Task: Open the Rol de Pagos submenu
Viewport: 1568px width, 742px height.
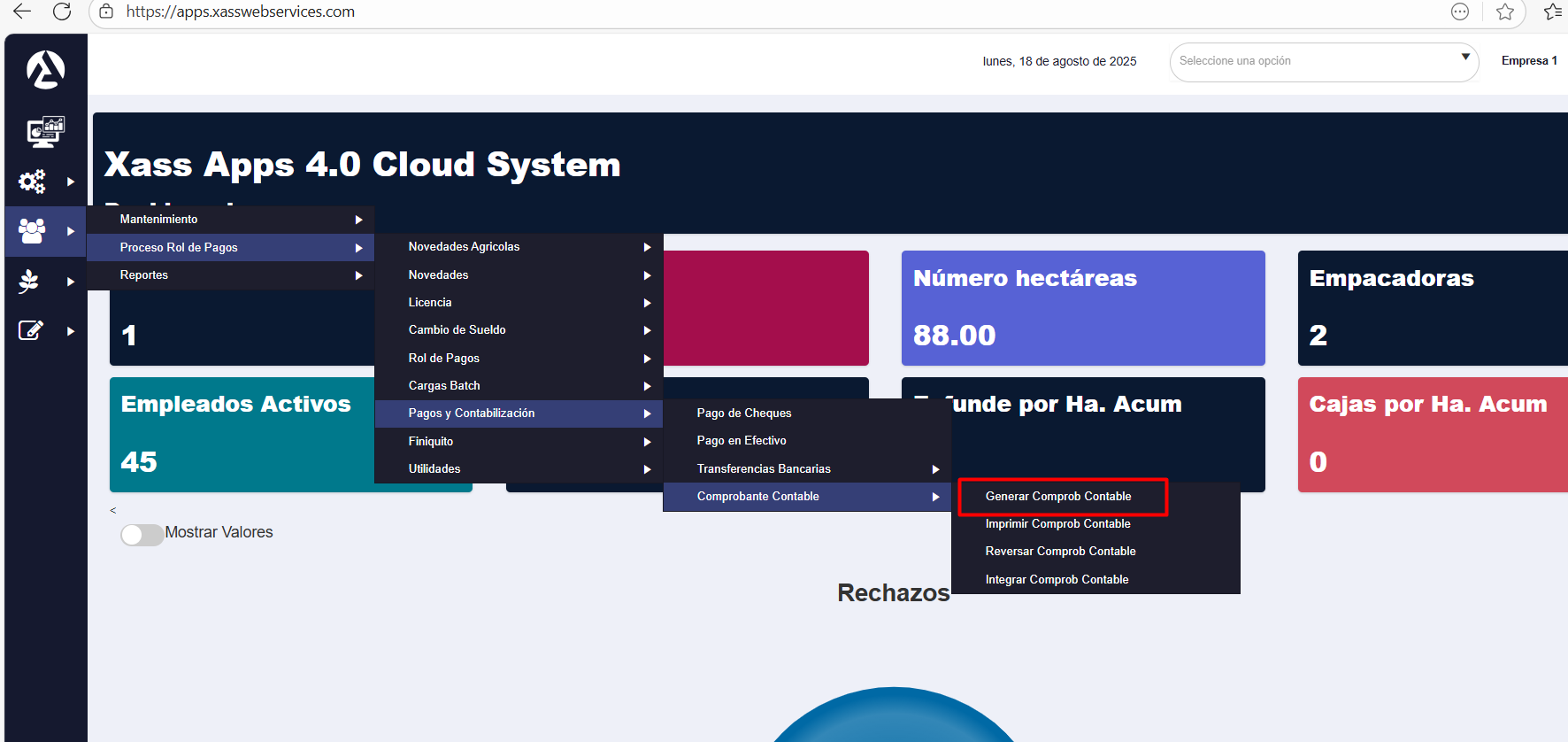Action: [519, 359]
